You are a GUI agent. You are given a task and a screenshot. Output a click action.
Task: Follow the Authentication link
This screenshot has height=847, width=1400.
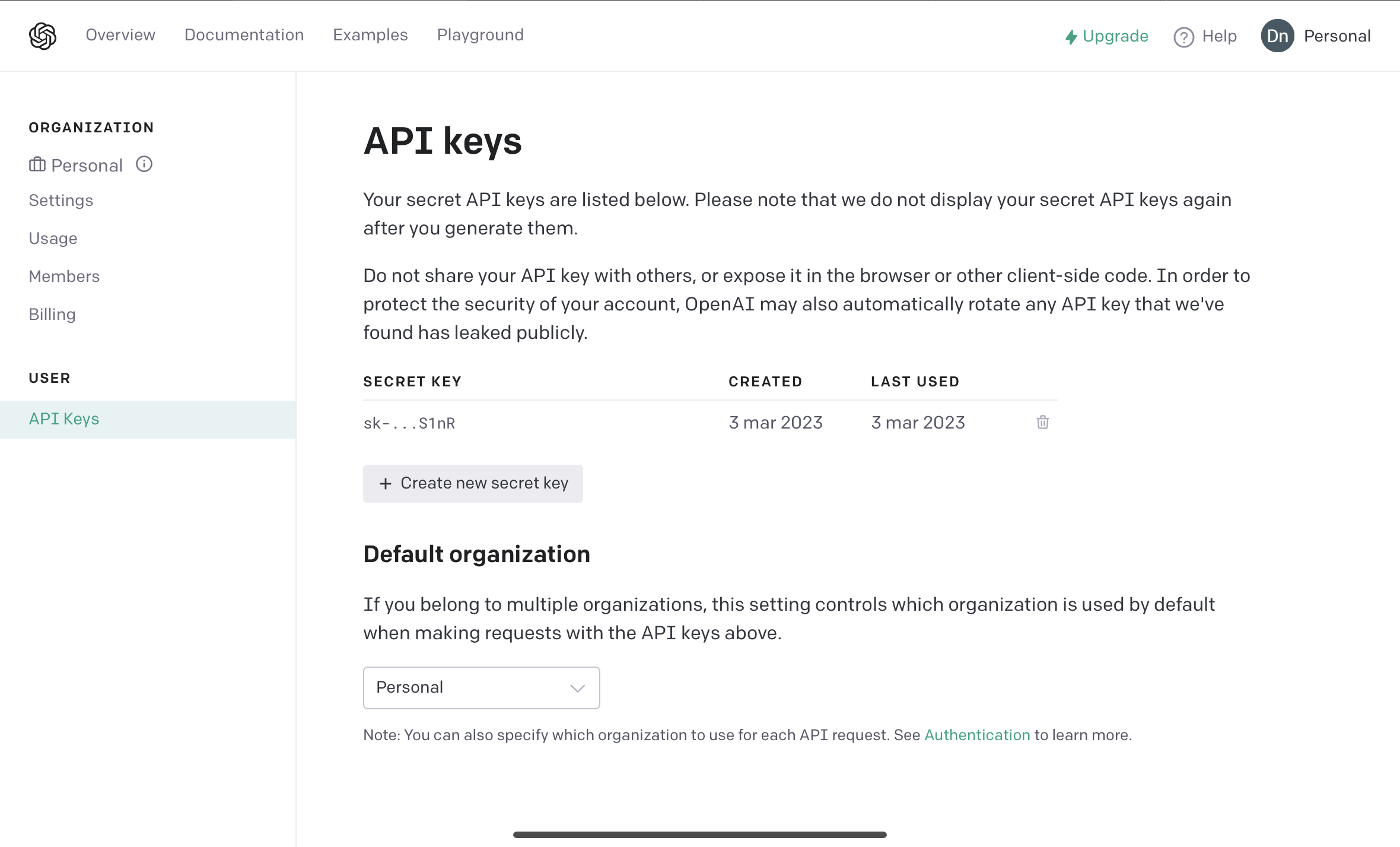tap(977, 735)
